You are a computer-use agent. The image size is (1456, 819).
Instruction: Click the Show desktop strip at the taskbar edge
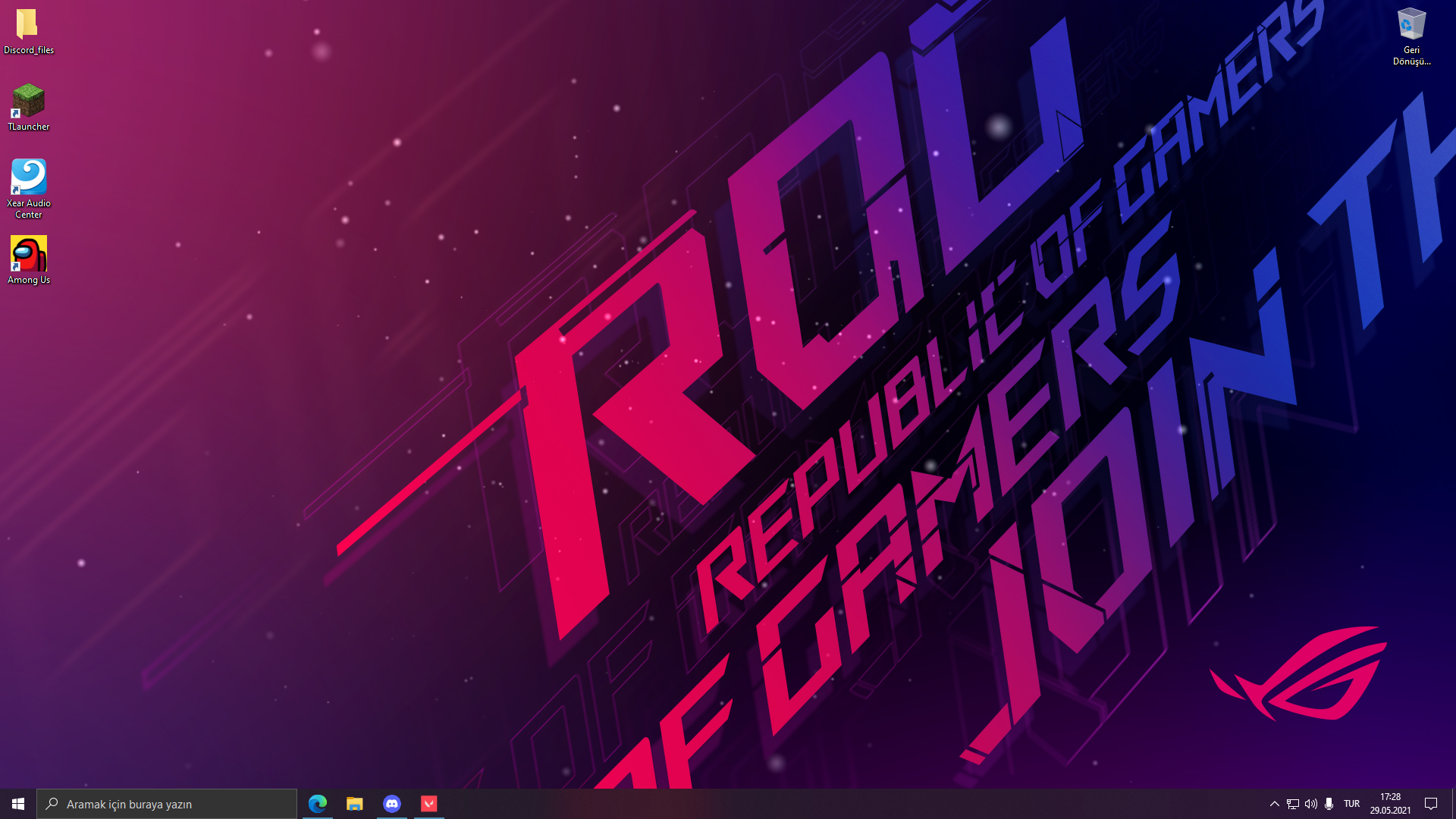(x=1453, y=804)
